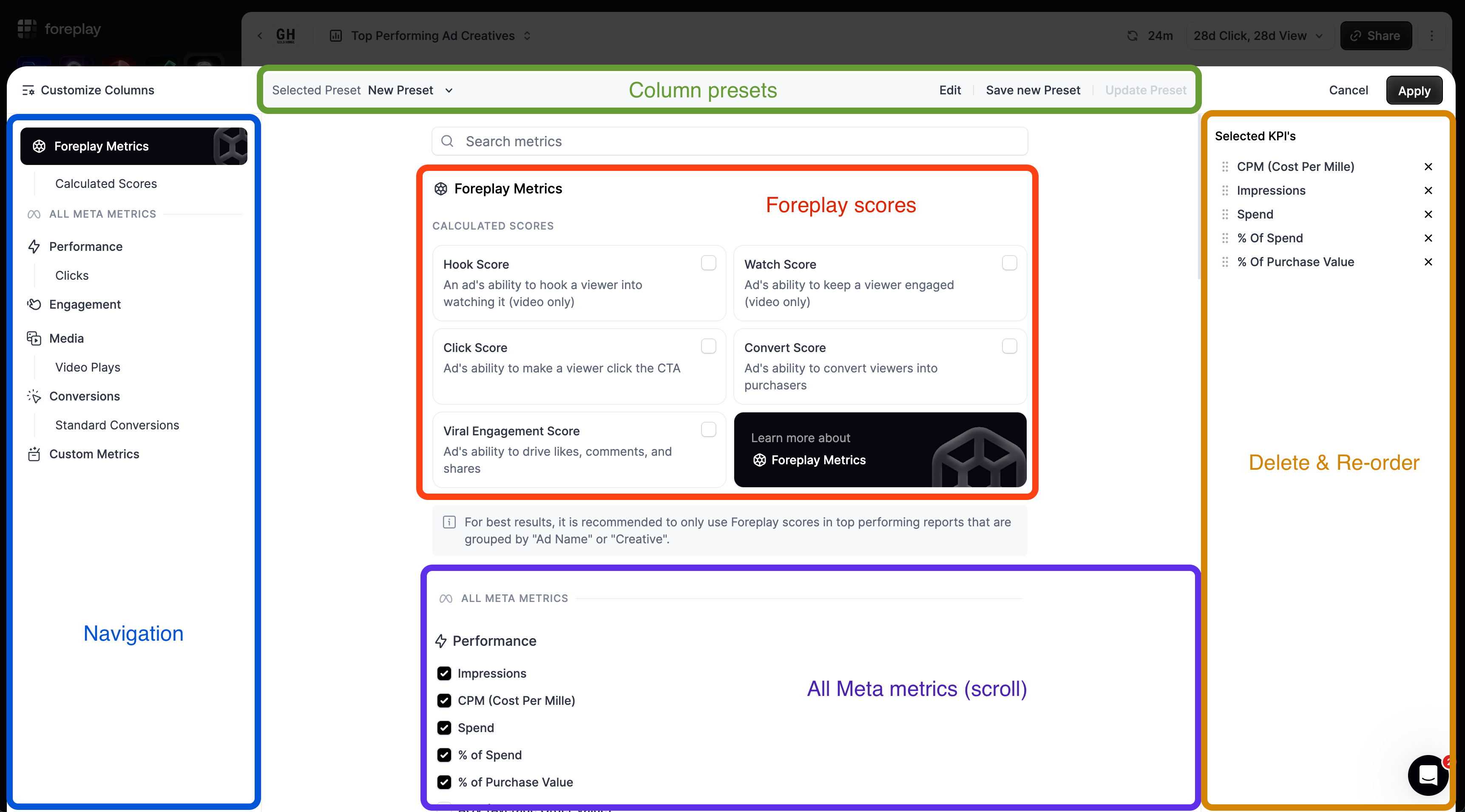Check the Viral Engagement Score box

(709, 430)
